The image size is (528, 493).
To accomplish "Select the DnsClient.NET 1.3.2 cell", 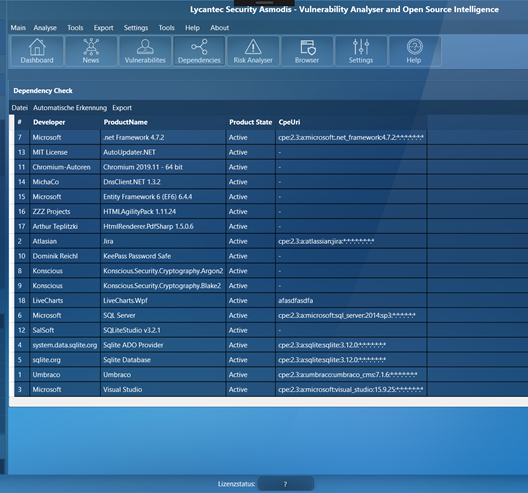I will (163, 182).
